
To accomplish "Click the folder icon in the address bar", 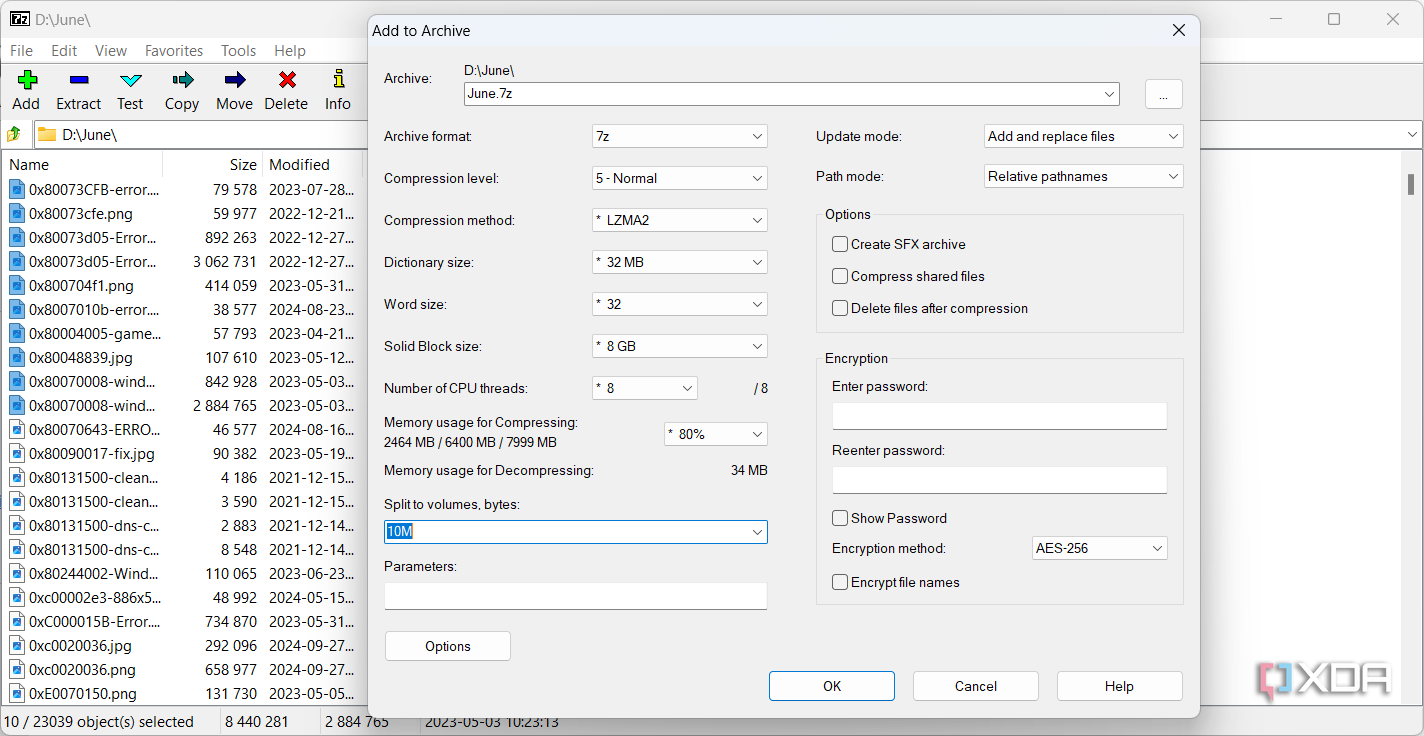I will [x=46, y=134].
